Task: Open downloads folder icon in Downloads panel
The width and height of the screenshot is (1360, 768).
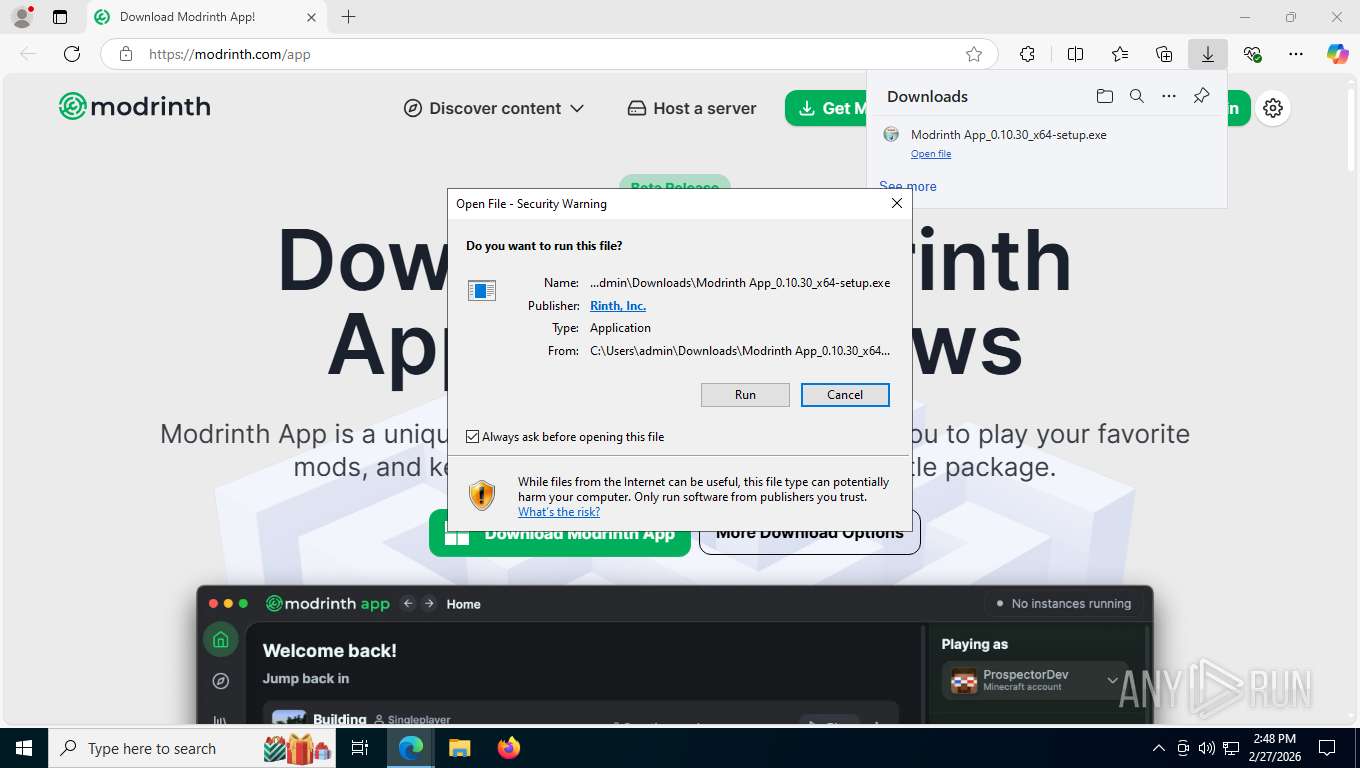Action: click(1104, 96)
